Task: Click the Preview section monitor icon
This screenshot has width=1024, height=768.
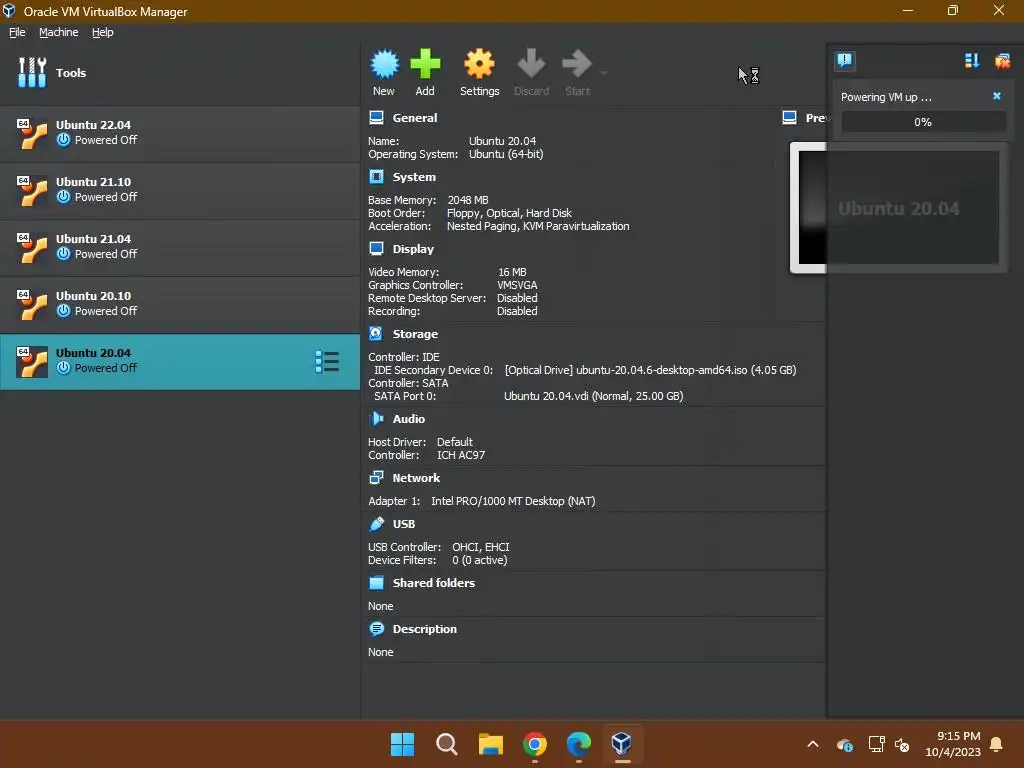Action: [x=790, y=118]
